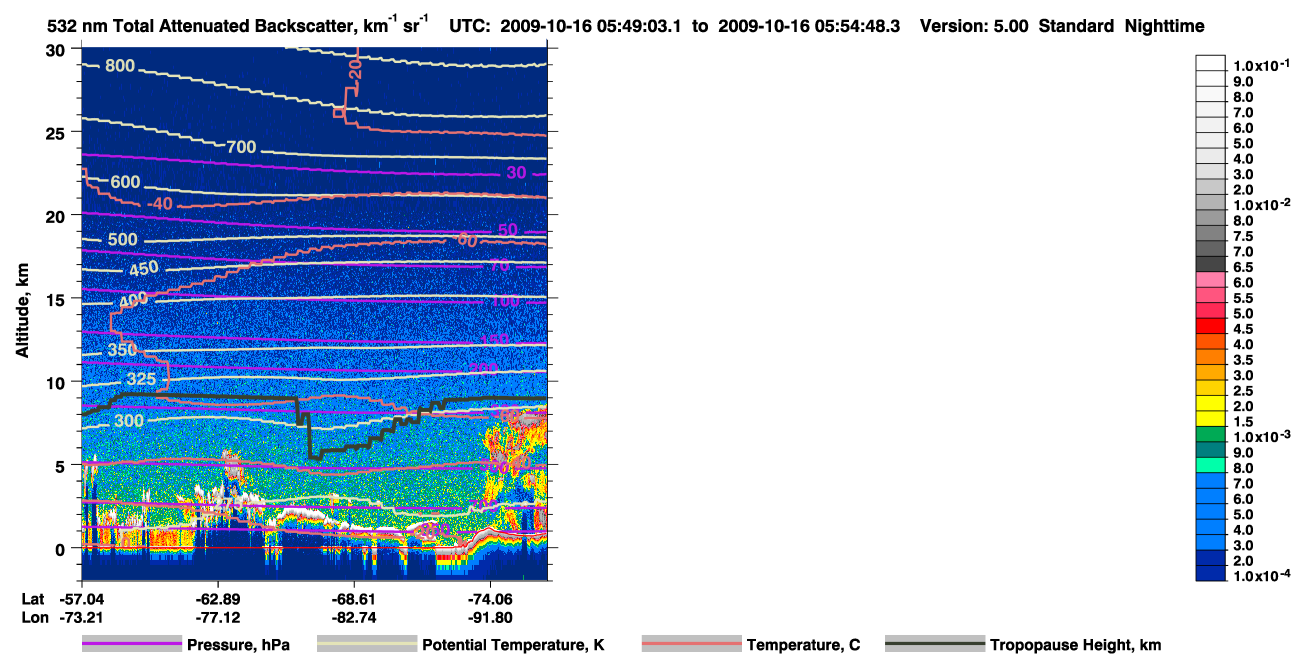Click the 'Tropopause Height, km' legend label
Image resolution: width=1300 pixels, height=667 pixels.
1075,645
